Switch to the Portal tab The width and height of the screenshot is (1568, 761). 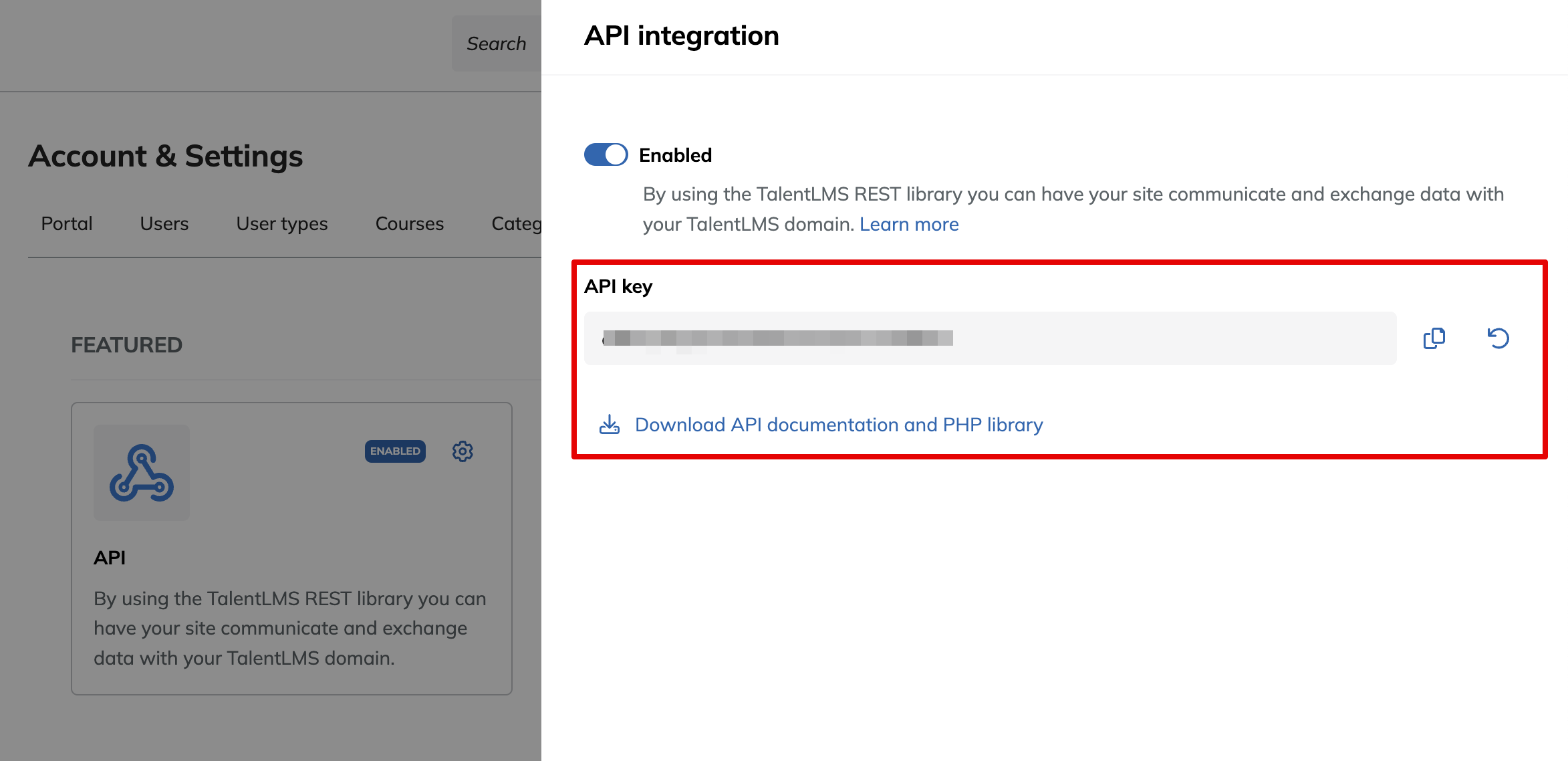pos(67,223)
